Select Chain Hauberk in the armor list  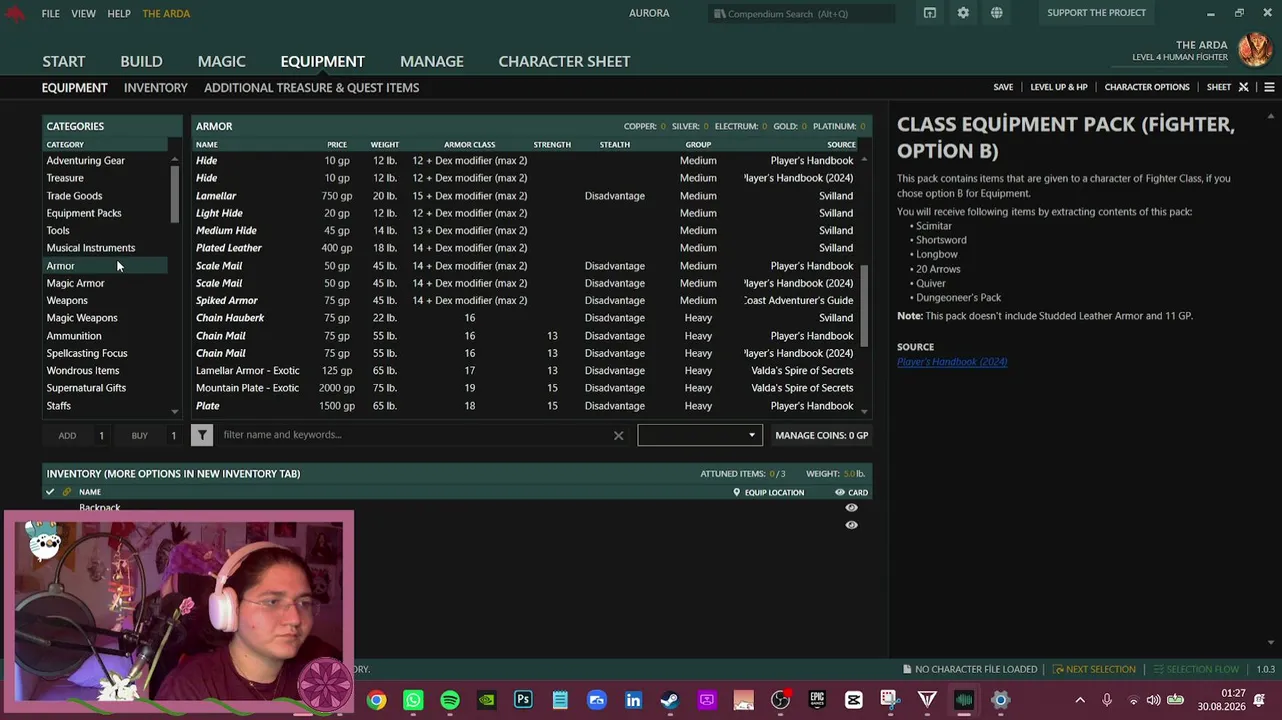(x=527, y=318)
